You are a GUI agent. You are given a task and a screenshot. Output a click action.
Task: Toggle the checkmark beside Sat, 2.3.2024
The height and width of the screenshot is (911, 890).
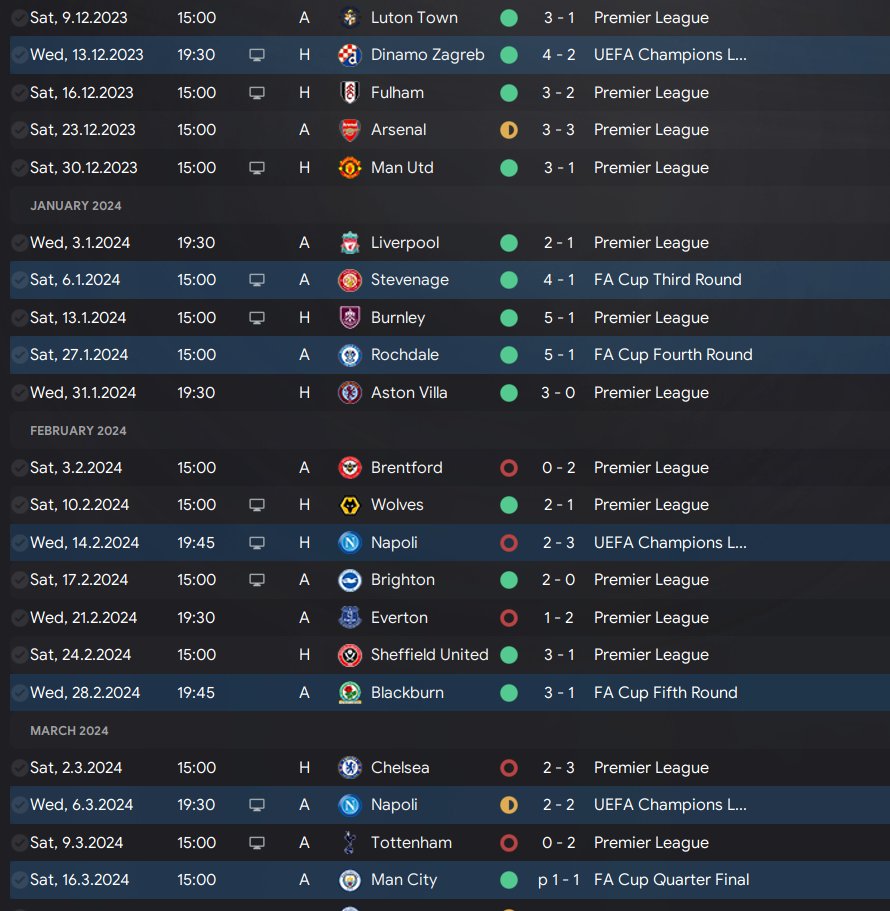(18, 768)
